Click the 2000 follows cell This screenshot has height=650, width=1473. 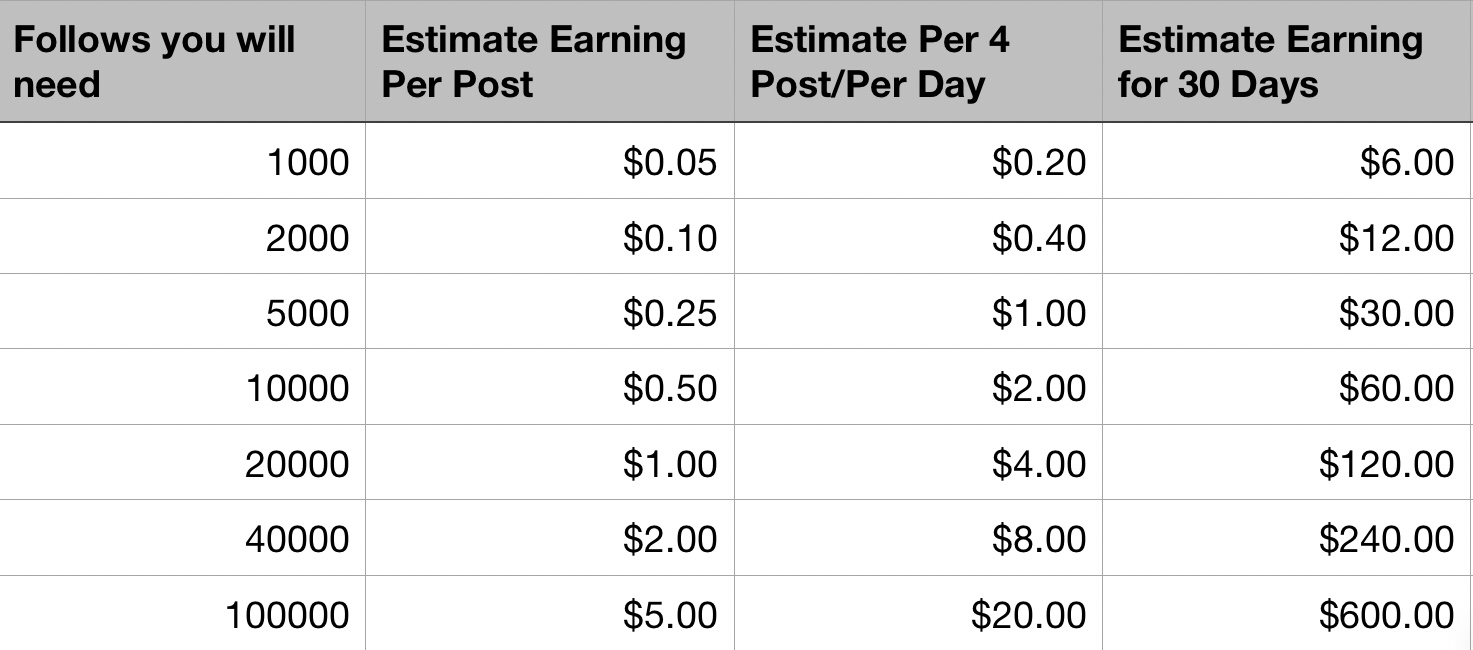click(182, 237)
